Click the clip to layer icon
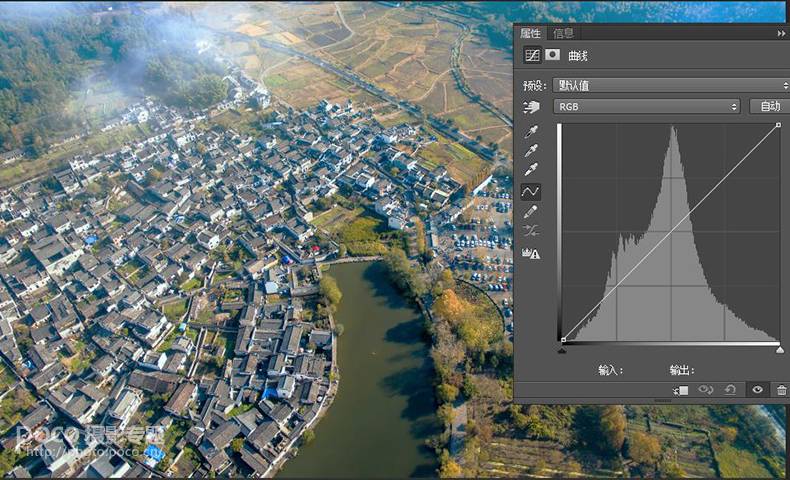 pos(680,390)
